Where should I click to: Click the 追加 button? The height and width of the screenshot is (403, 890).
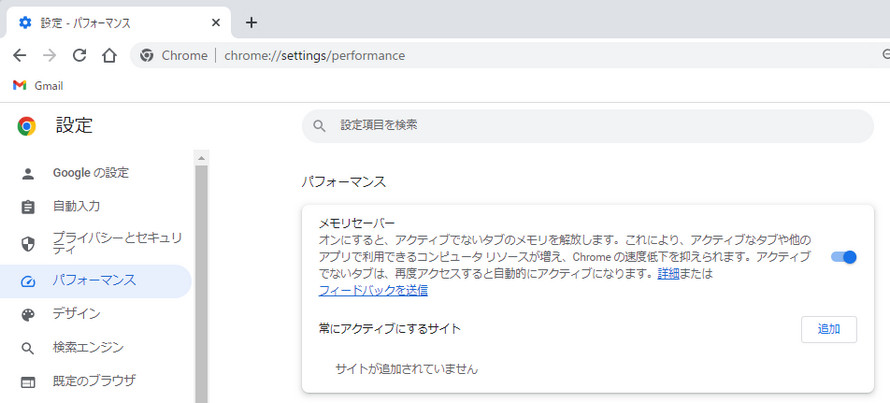[828, 329]
